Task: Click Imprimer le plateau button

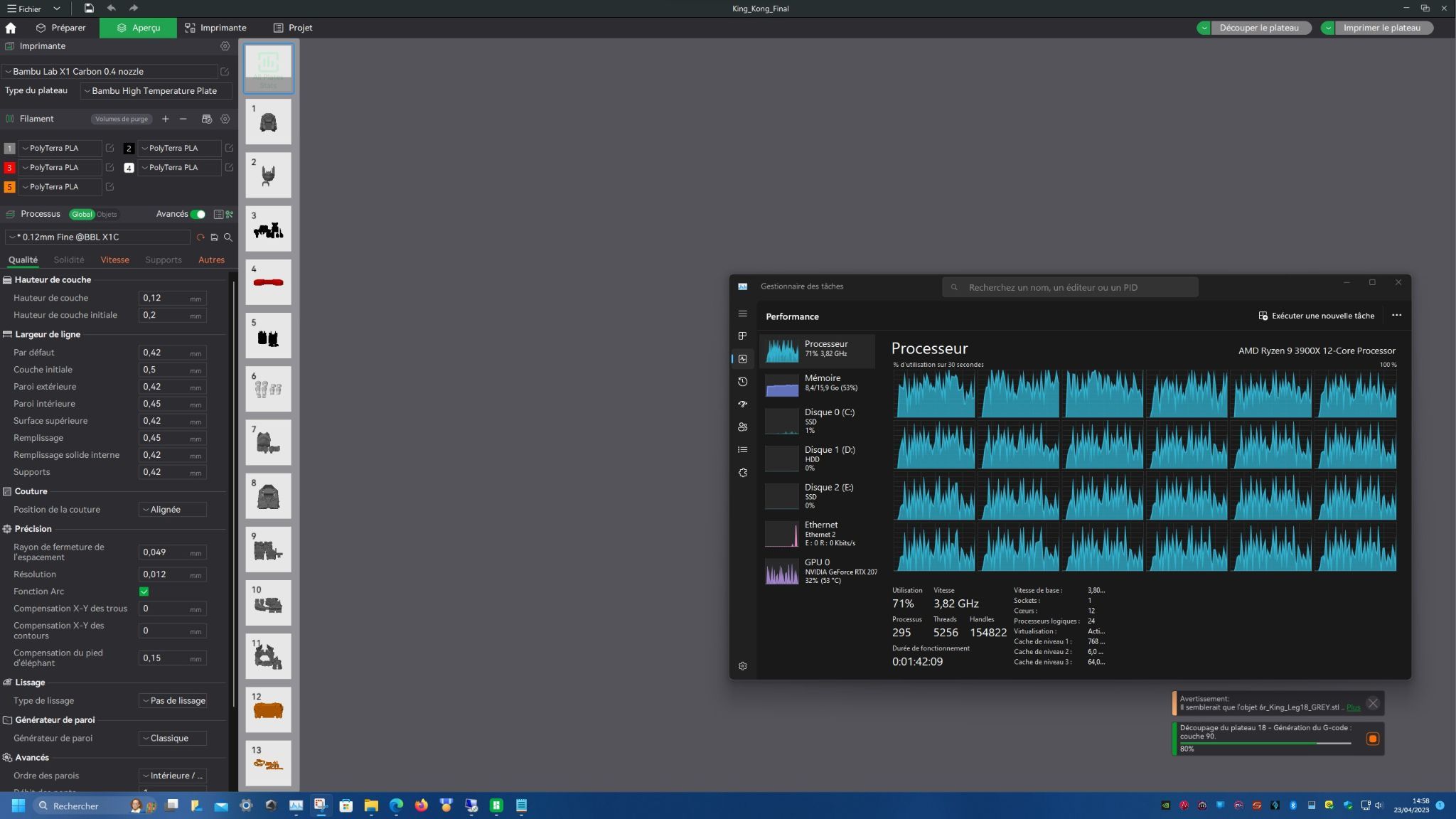Action: 1383,28
